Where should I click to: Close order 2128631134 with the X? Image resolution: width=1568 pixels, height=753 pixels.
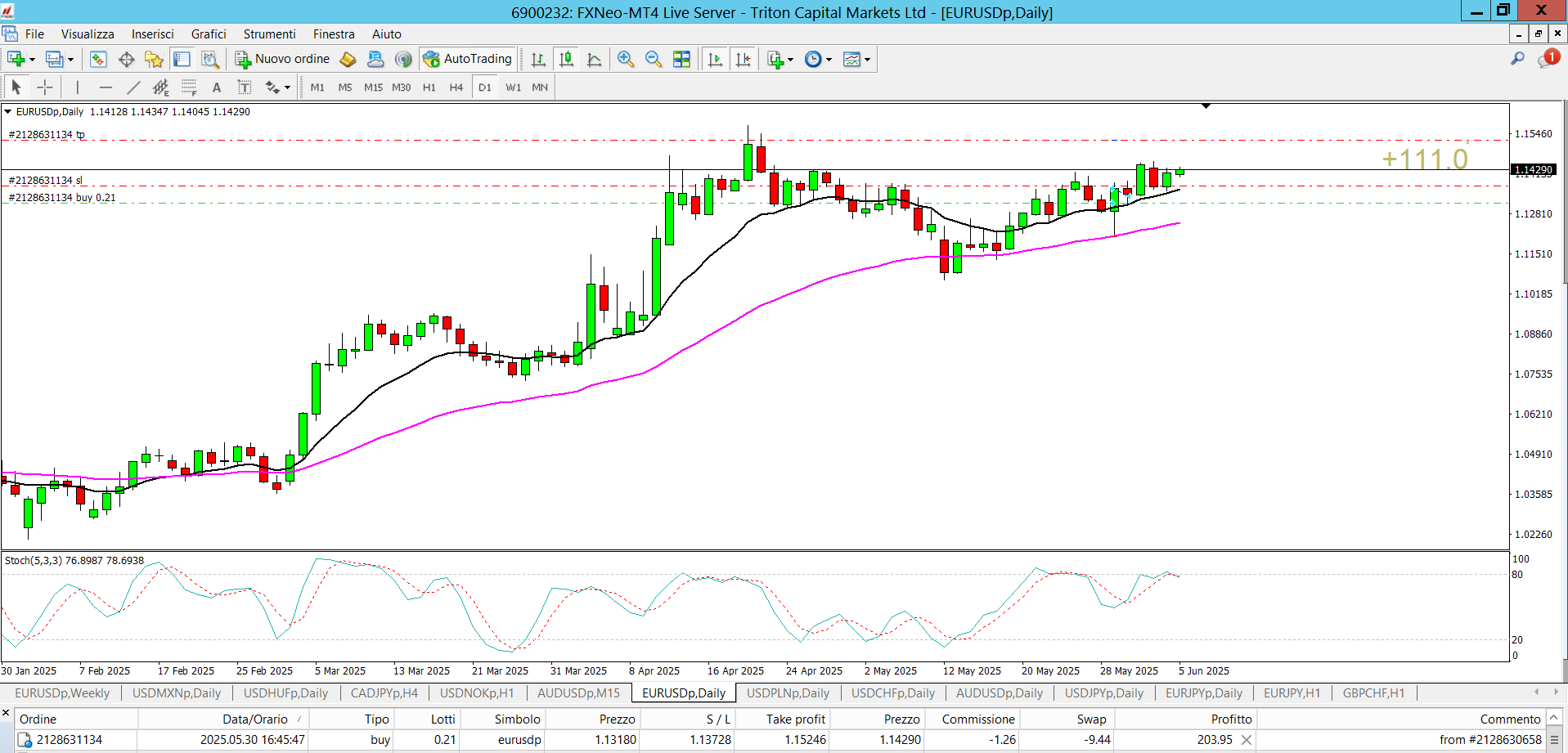coord(1247,740)
